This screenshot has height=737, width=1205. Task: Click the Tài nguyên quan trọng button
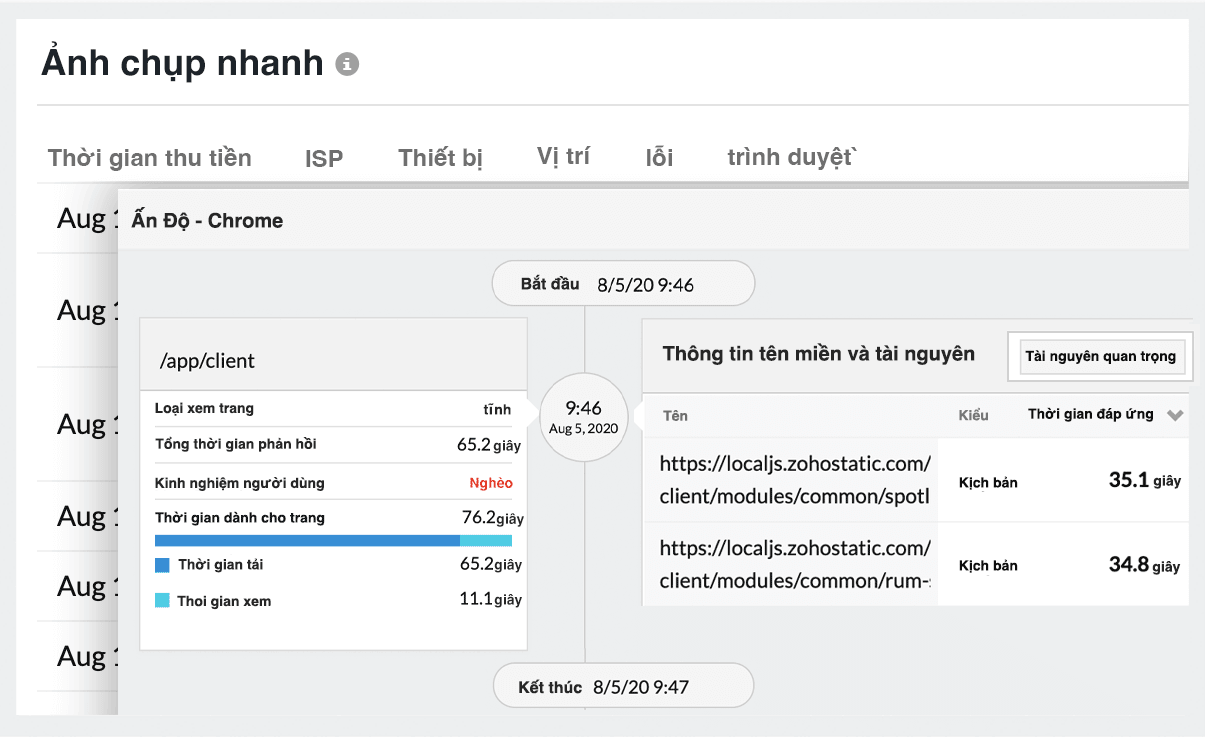coord(1099,356)
